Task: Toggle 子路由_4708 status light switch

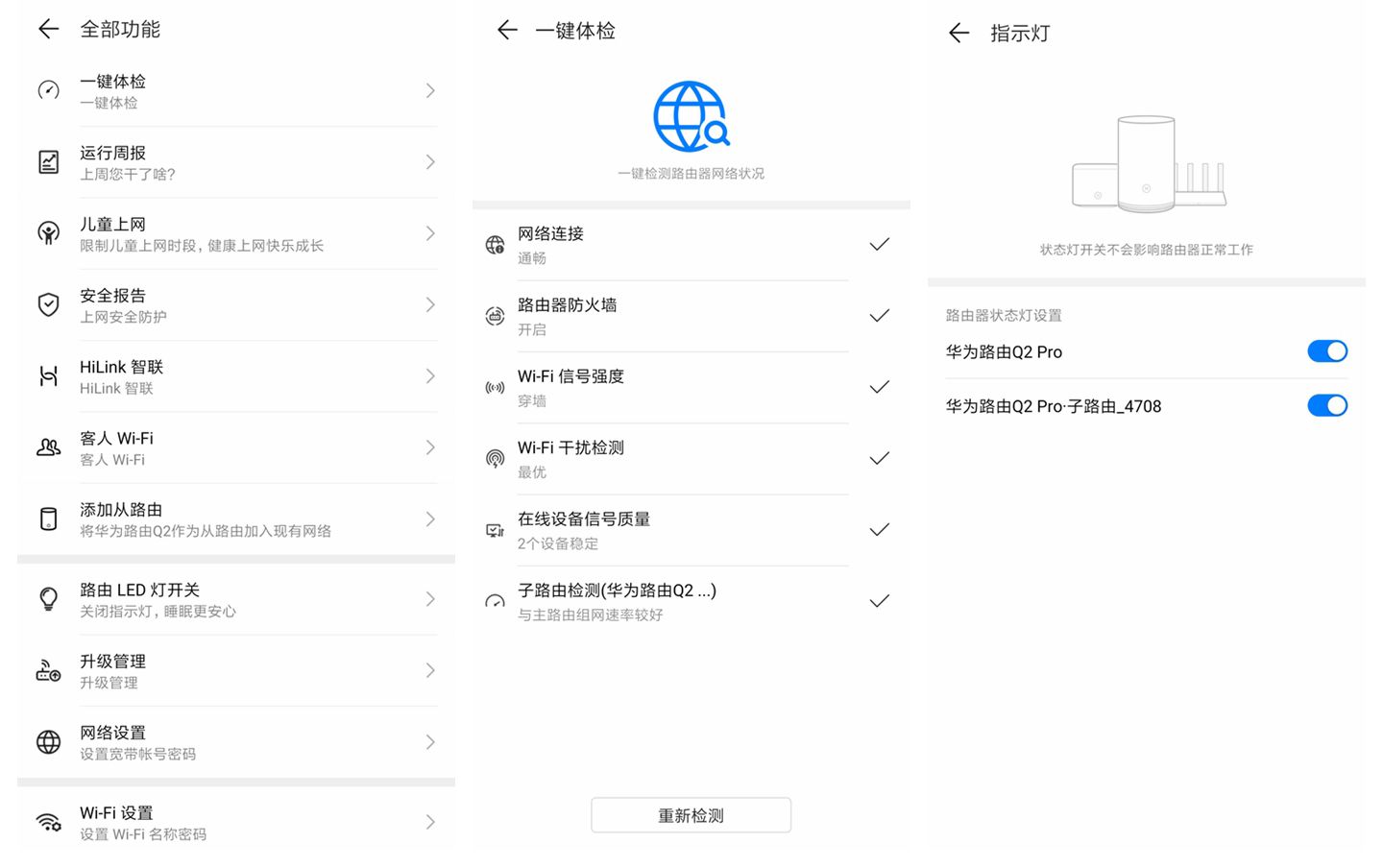Action: tap(1327, 405)
